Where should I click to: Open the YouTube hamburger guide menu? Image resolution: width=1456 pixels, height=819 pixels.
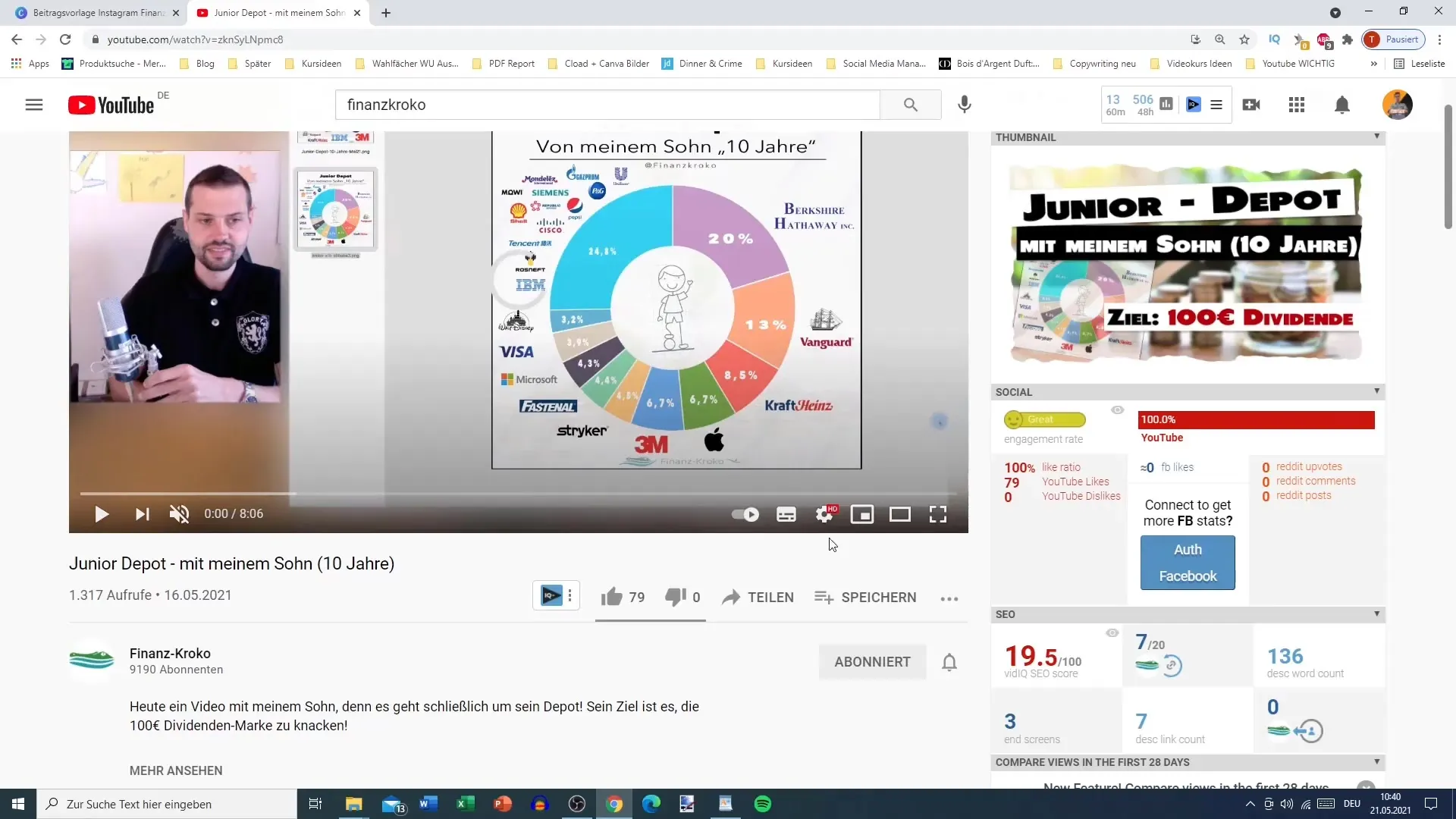pyautogui.click(x=34, y=105)
